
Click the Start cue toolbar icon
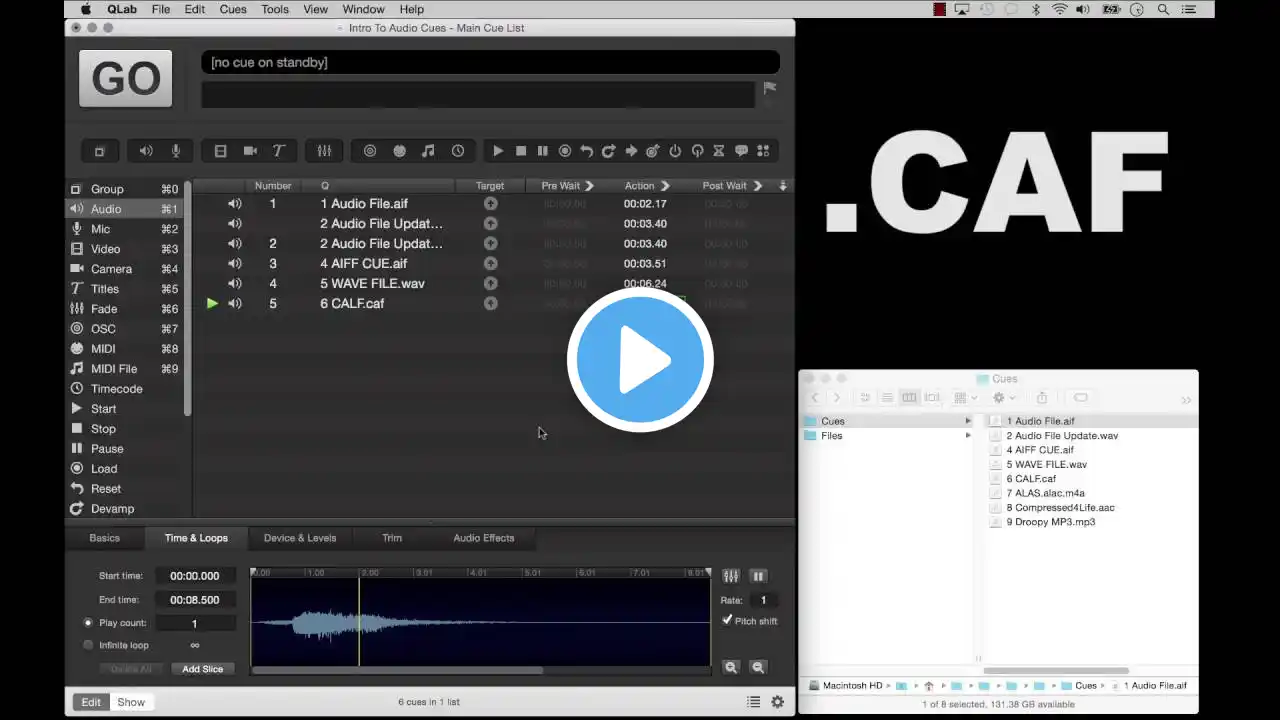(498, 151)
